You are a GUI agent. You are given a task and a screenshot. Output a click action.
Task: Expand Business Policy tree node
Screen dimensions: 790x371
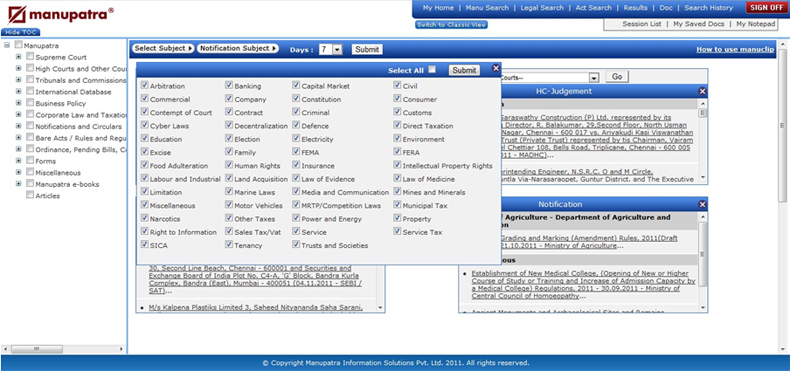click(x=19, y=103)
